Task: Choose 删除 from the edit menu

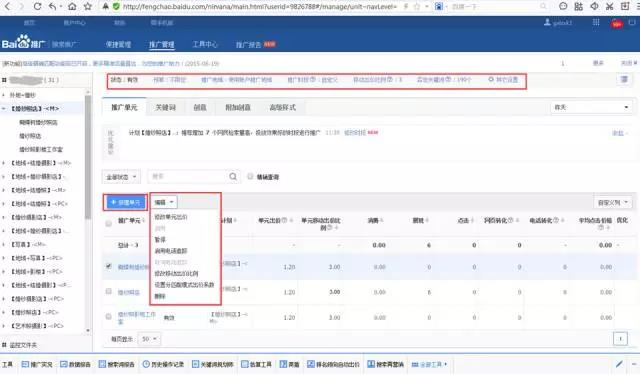Action: (x=160, y=296)
